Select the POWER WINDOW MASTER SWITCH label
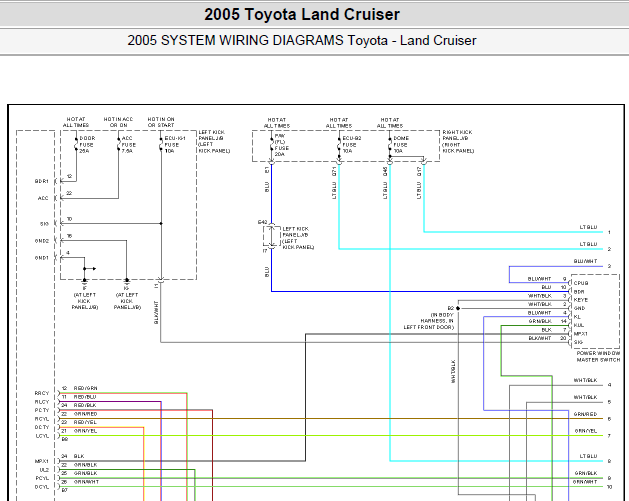The image size is (629, 501). [x=599, y=357]
